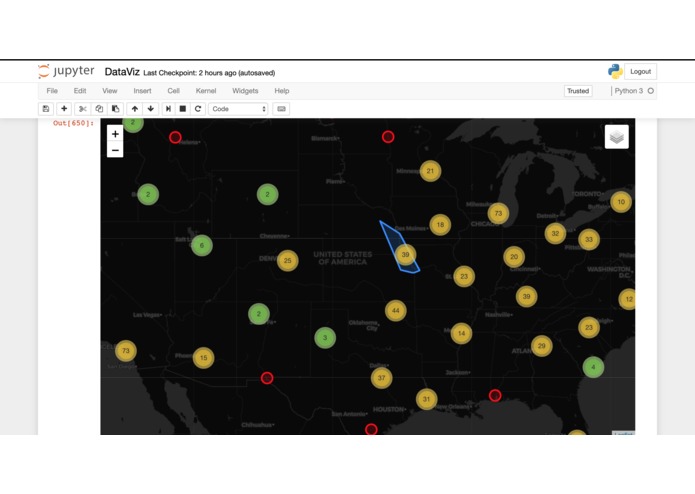Viewport: 695px width, 494px height.
Task: Click the Python logo icon beside Logout
Action: click(x=615, y=71)
